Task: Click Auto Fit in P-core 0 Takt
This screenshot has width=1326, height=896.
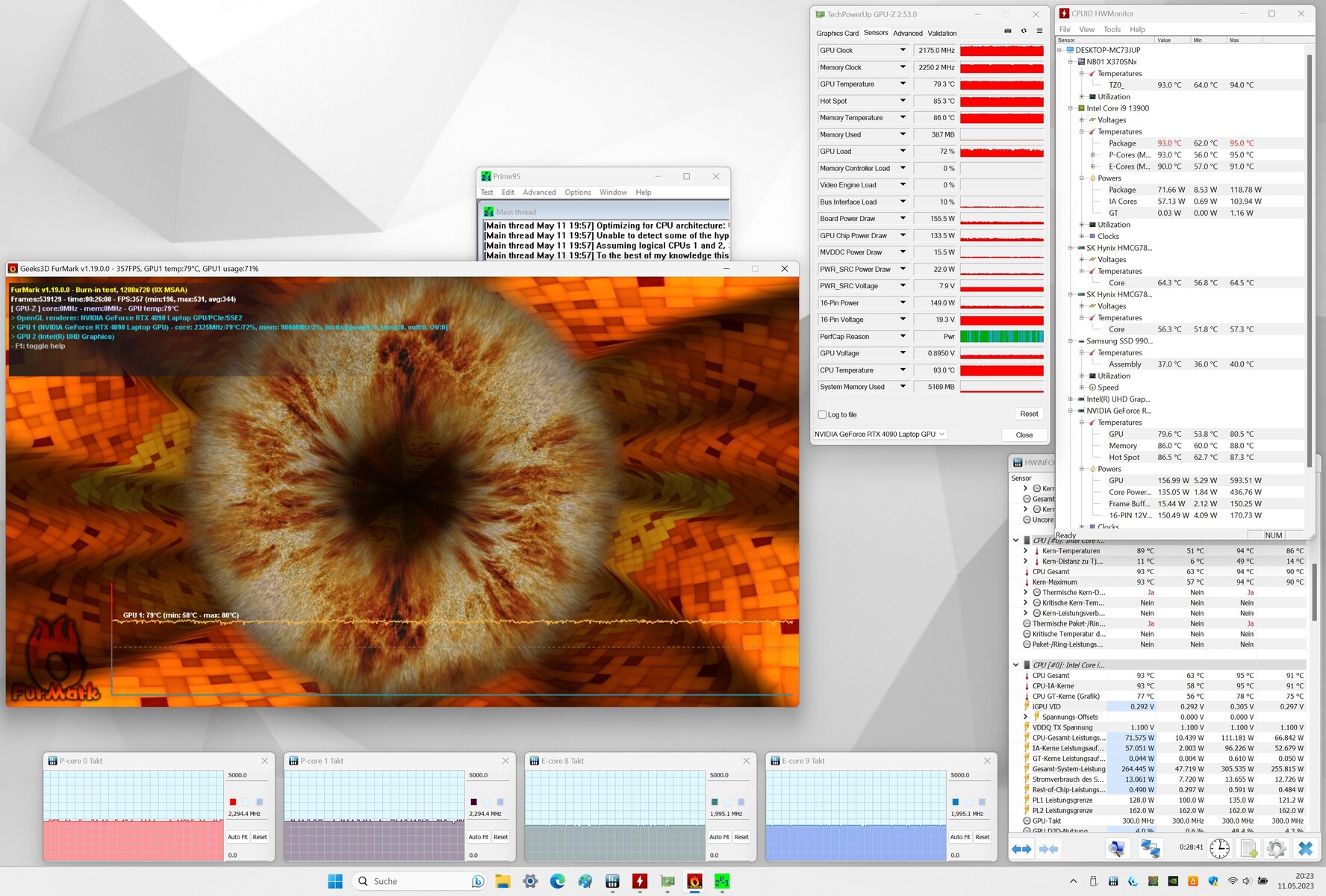Action: (237, 837)
